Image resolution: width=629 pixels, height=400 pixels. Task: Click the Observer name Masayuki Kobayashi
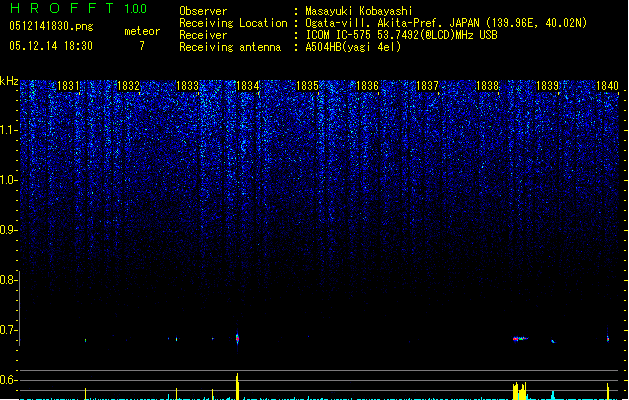tap(359, 11)
